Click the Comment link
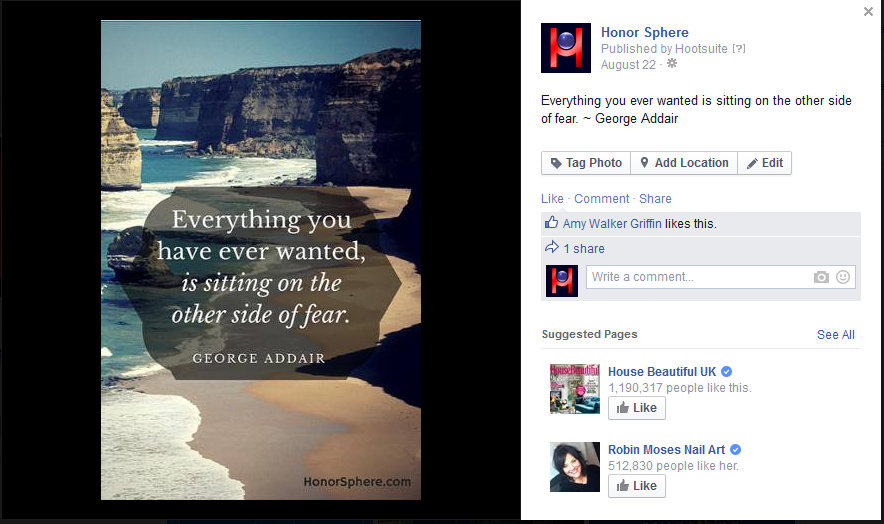 pos(602,199)
